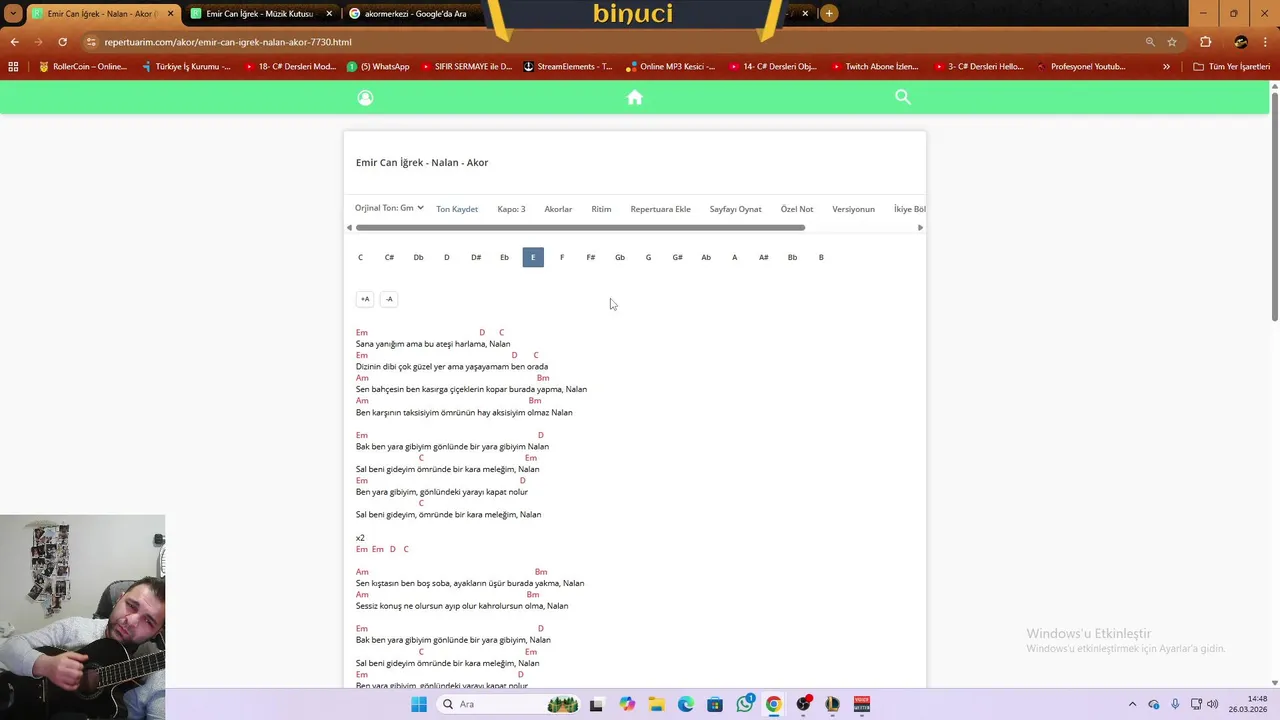
Task: Open Özel Not
Action: click(x=797, y=209)
